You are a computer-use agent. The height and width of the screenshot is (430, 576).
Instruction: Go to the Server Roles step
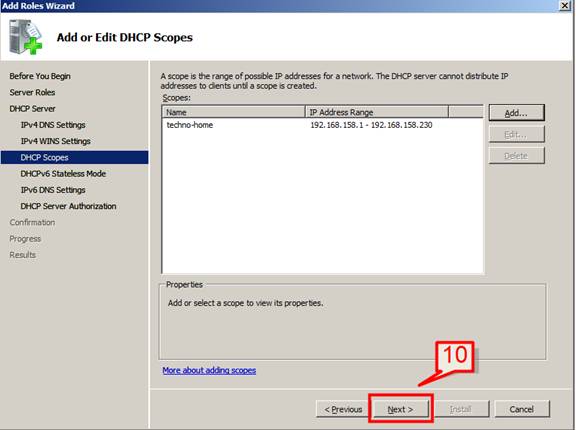pos(32,92)
